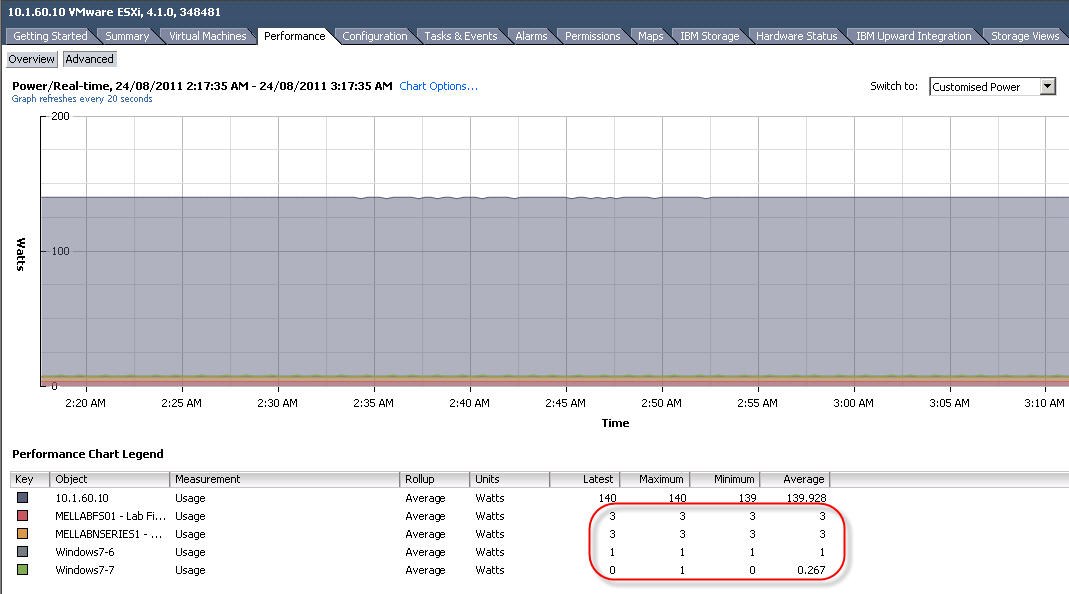This screenshot has width=1069, height=594.
Task: Switch to the Overview performance view
Action: coord(32,59)
